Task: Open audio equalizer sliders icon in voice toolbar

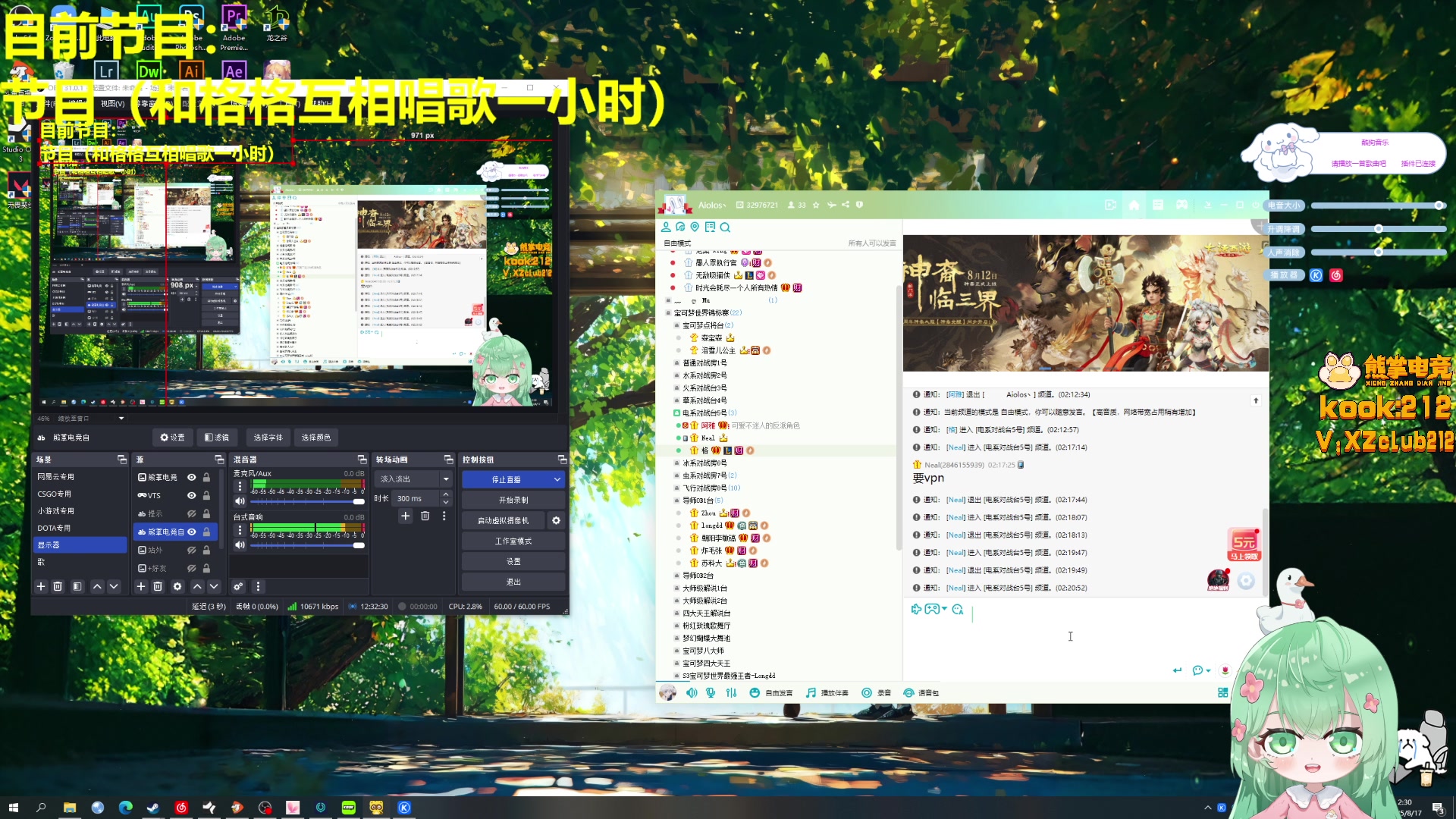Action: [731, 692]
